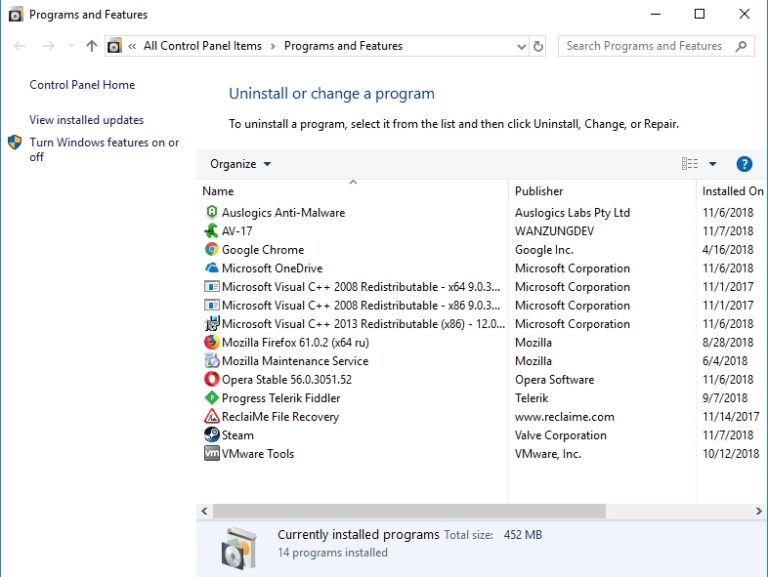Click install date 11/14/2017
This screenshot has width=768, height=577.
pos(730,417)
